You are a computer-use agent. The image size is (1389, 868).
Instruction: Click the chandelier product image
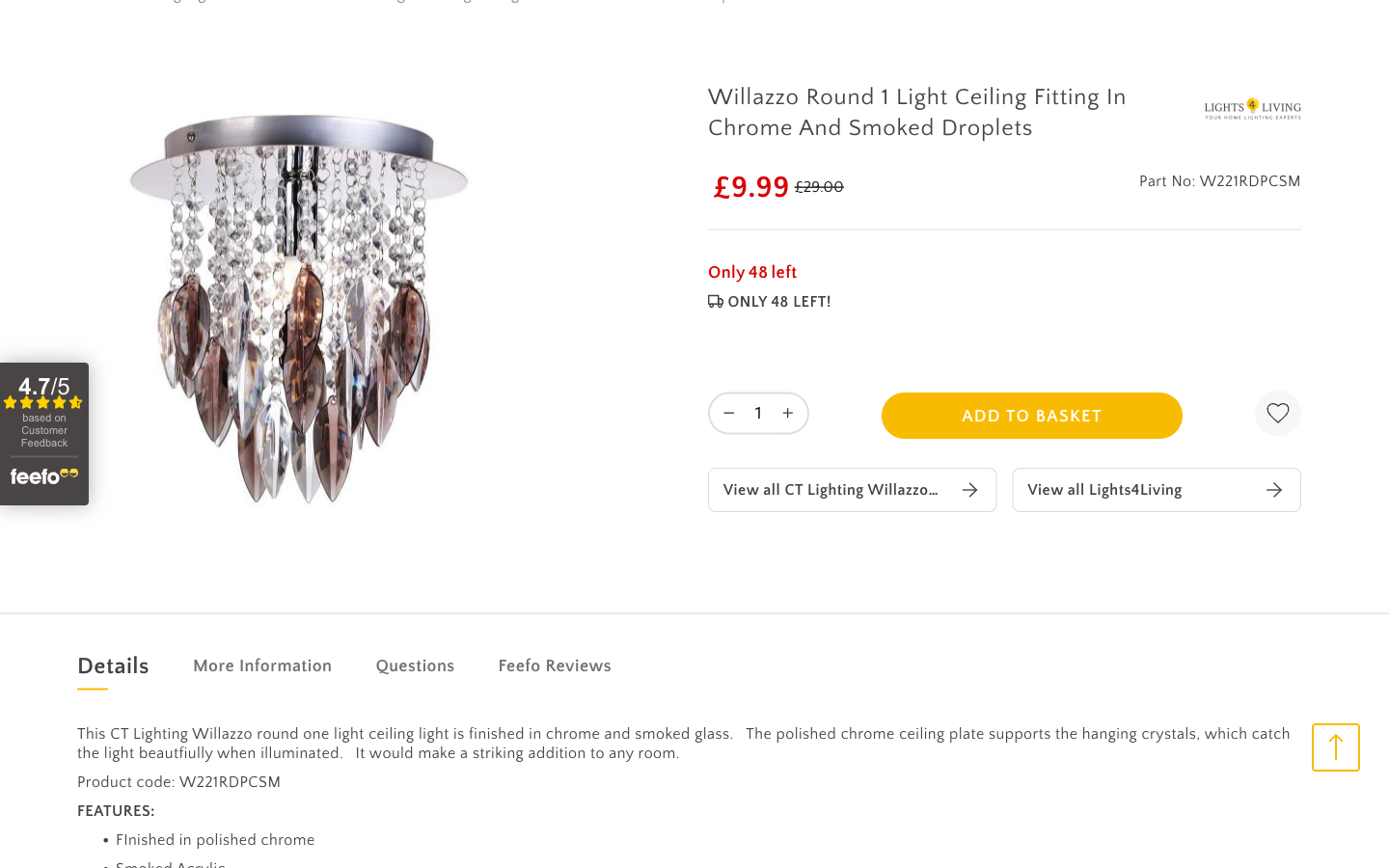(x=299, y=309)
